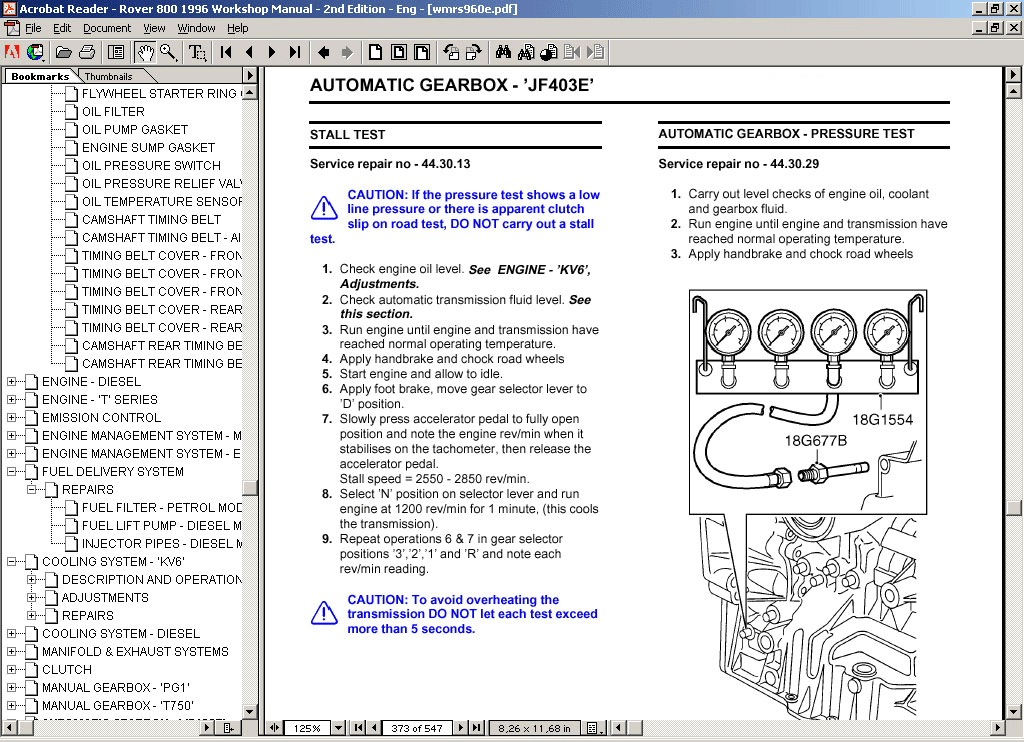Screen dimensions: 1024x742
Task: Open bookmark panel flyout arrow menu
Action: click(249, 76)
